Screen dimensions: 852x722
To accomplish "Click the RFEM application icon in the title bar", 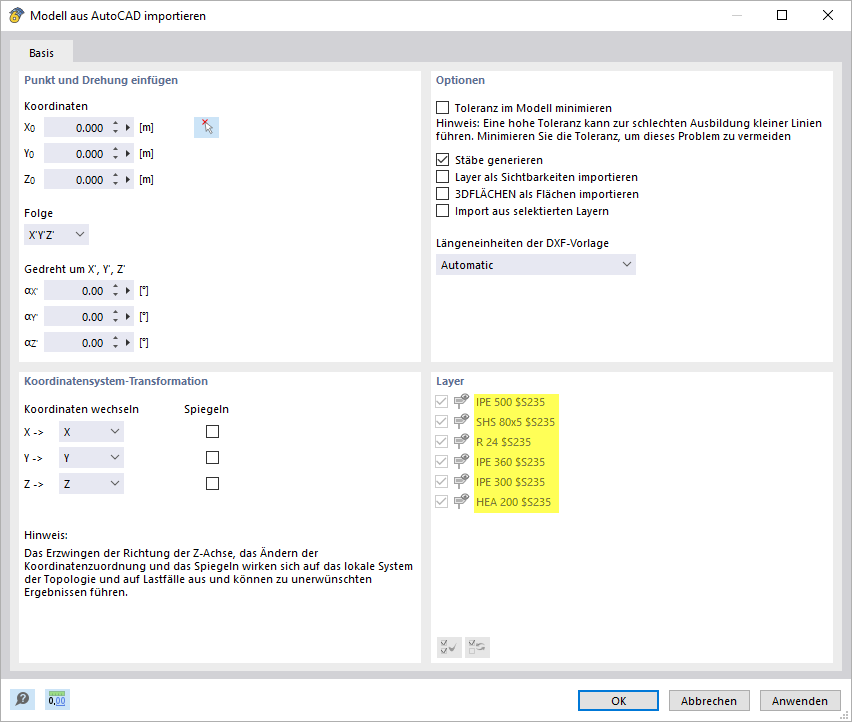I will pos(16,15).
